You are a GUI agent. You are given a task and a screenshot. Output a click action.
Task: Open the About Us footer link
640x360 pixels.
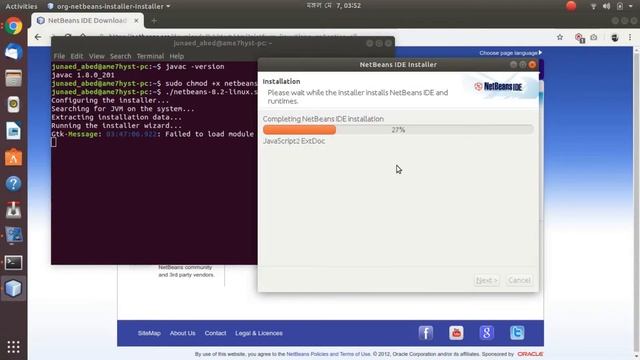coord(182,333)
